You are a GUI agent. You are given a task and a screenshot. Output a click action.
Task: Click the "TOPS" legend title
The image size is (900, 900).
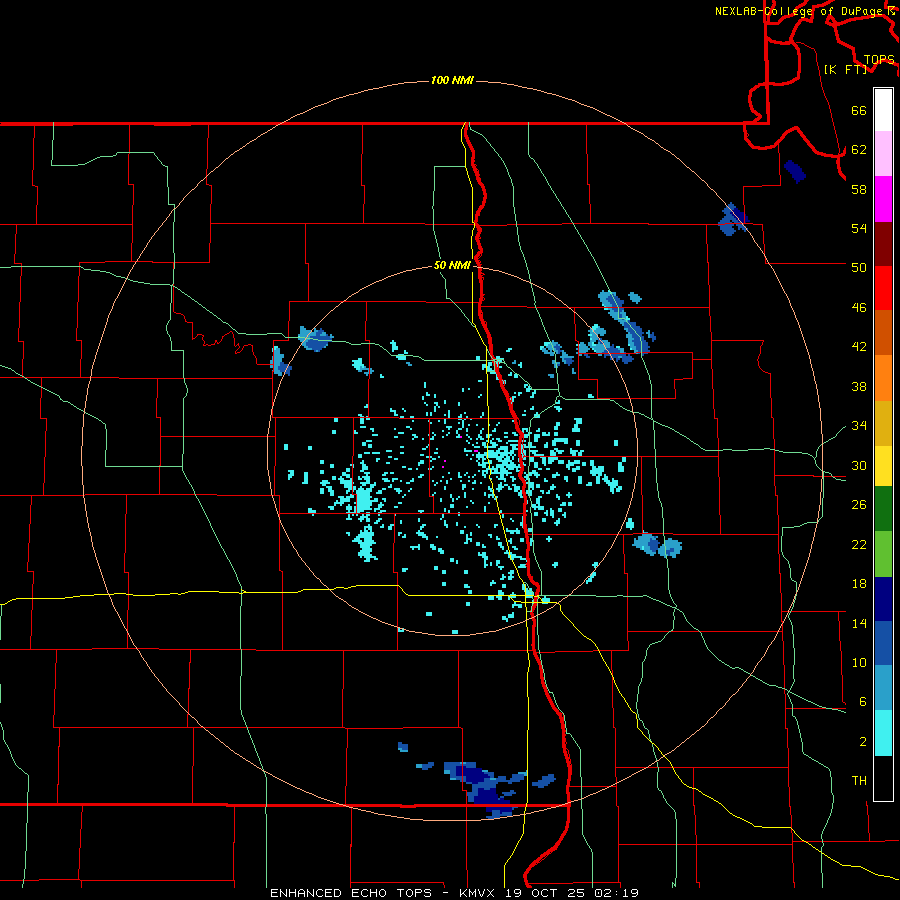click(879, 60)
